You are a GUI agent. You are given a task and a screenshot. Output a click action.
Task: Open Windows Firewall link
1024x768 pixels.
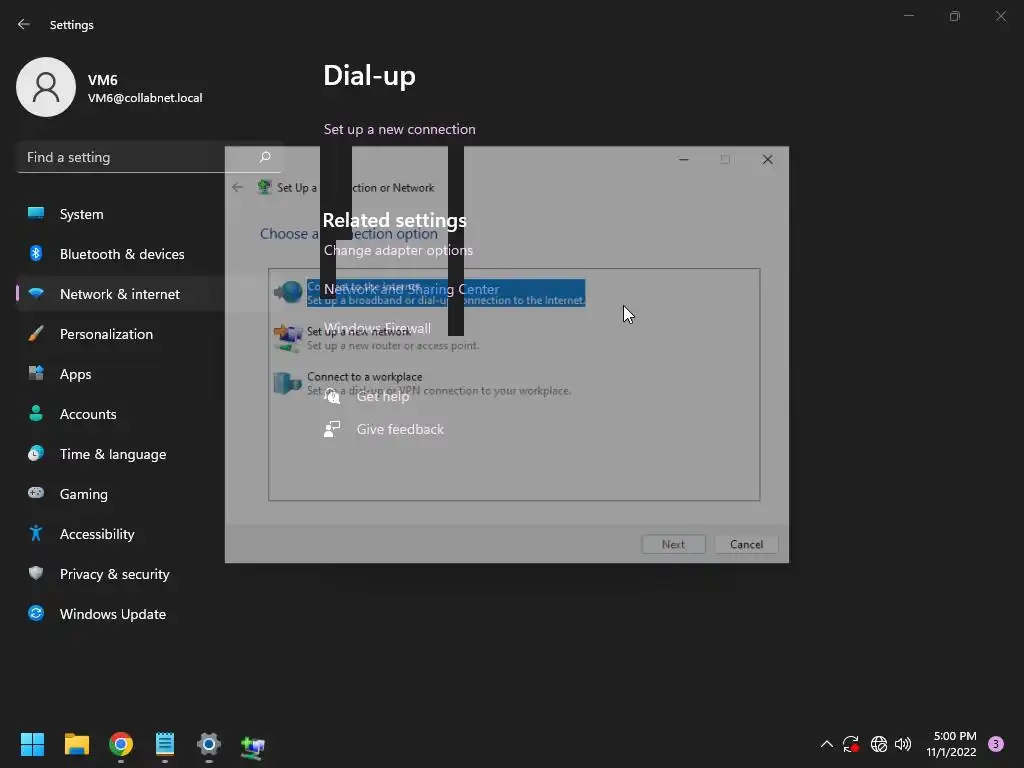click(x=377, y=328)
